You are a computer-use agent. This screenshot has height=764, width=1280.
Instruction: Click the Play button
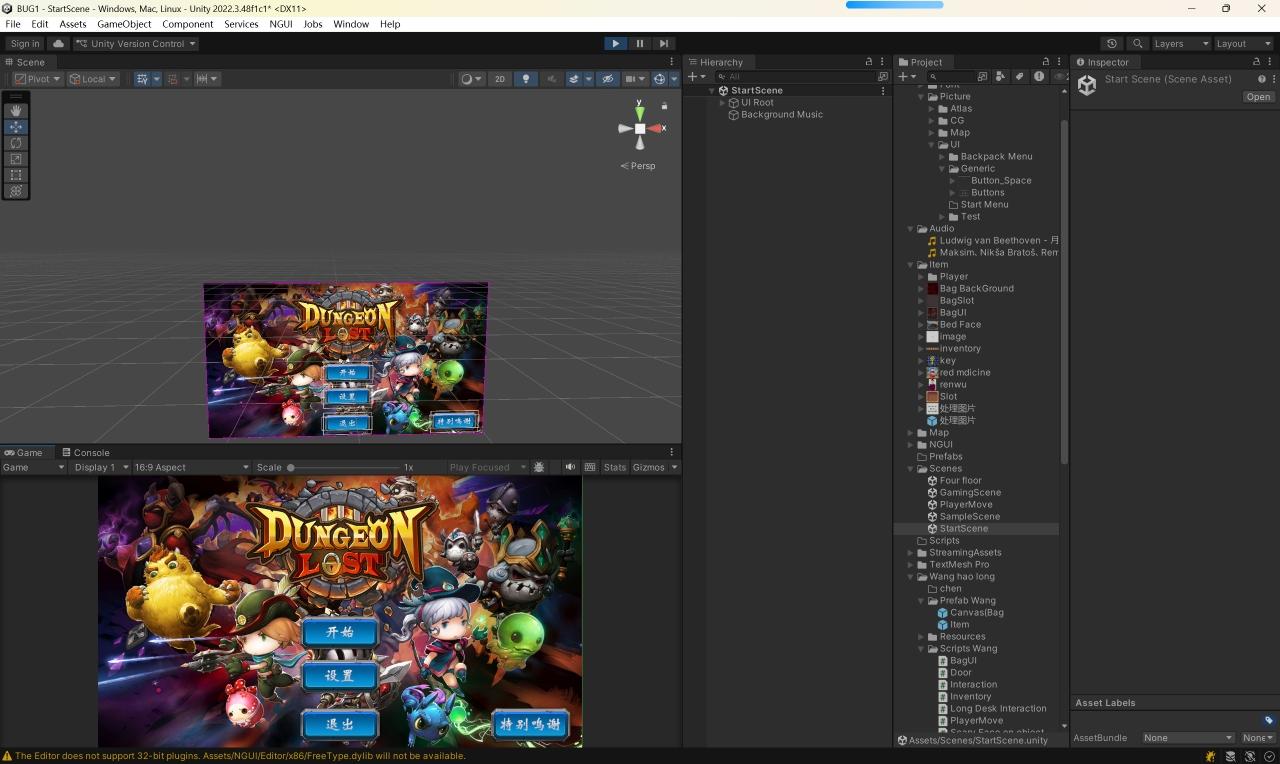(615, 43)
